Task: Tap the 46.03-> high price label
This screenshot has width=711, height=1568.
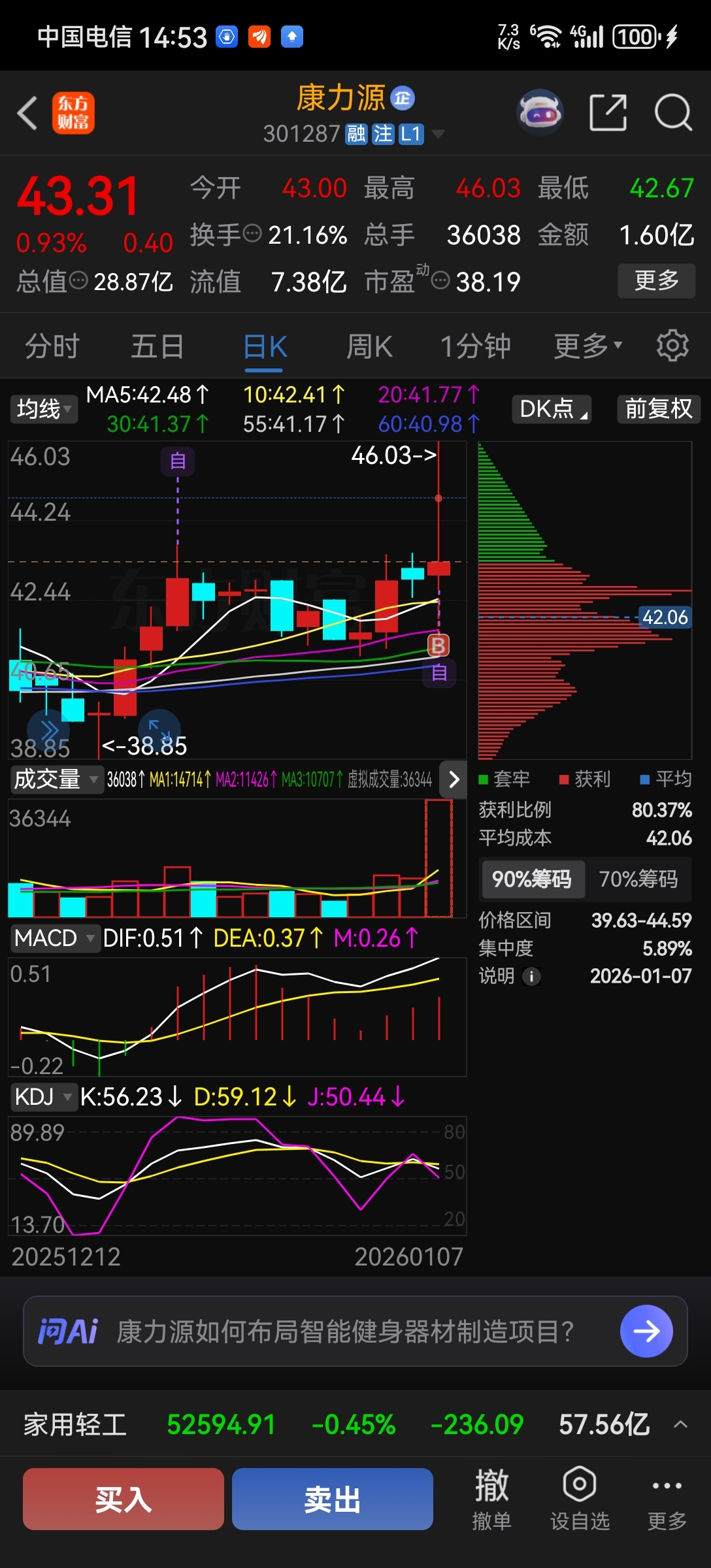Action: click(393, 455)
